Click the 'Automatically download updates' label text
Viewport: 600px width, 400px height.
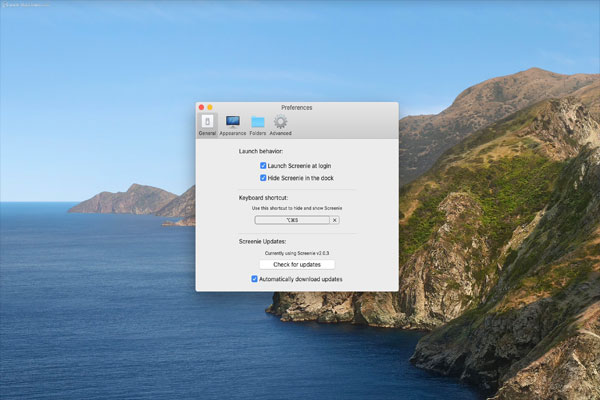click(x=302, y=279)
